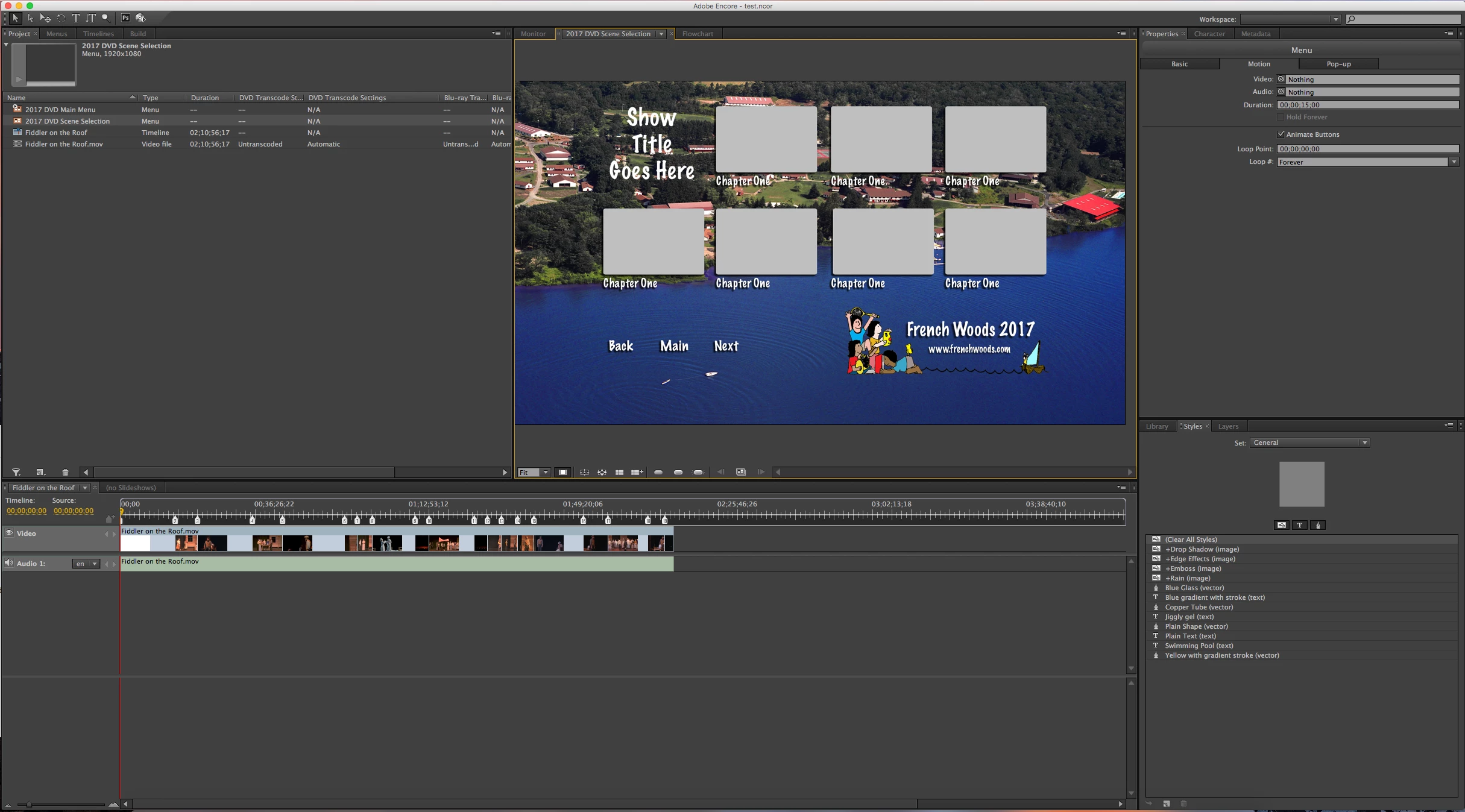This screenshot has height=812, width=1465.
Task: Open the Loop # Forever dropdown
Action: [x=1454, y=162]
